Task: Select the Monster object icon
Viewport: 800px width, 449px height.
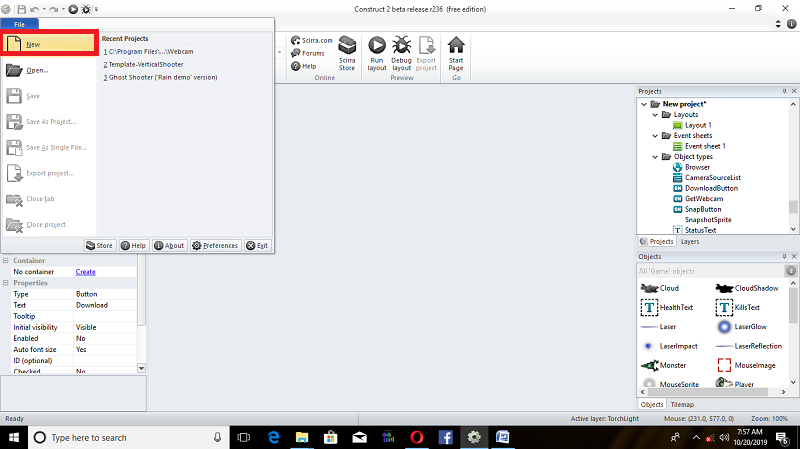Action: (x=649, y=365)
